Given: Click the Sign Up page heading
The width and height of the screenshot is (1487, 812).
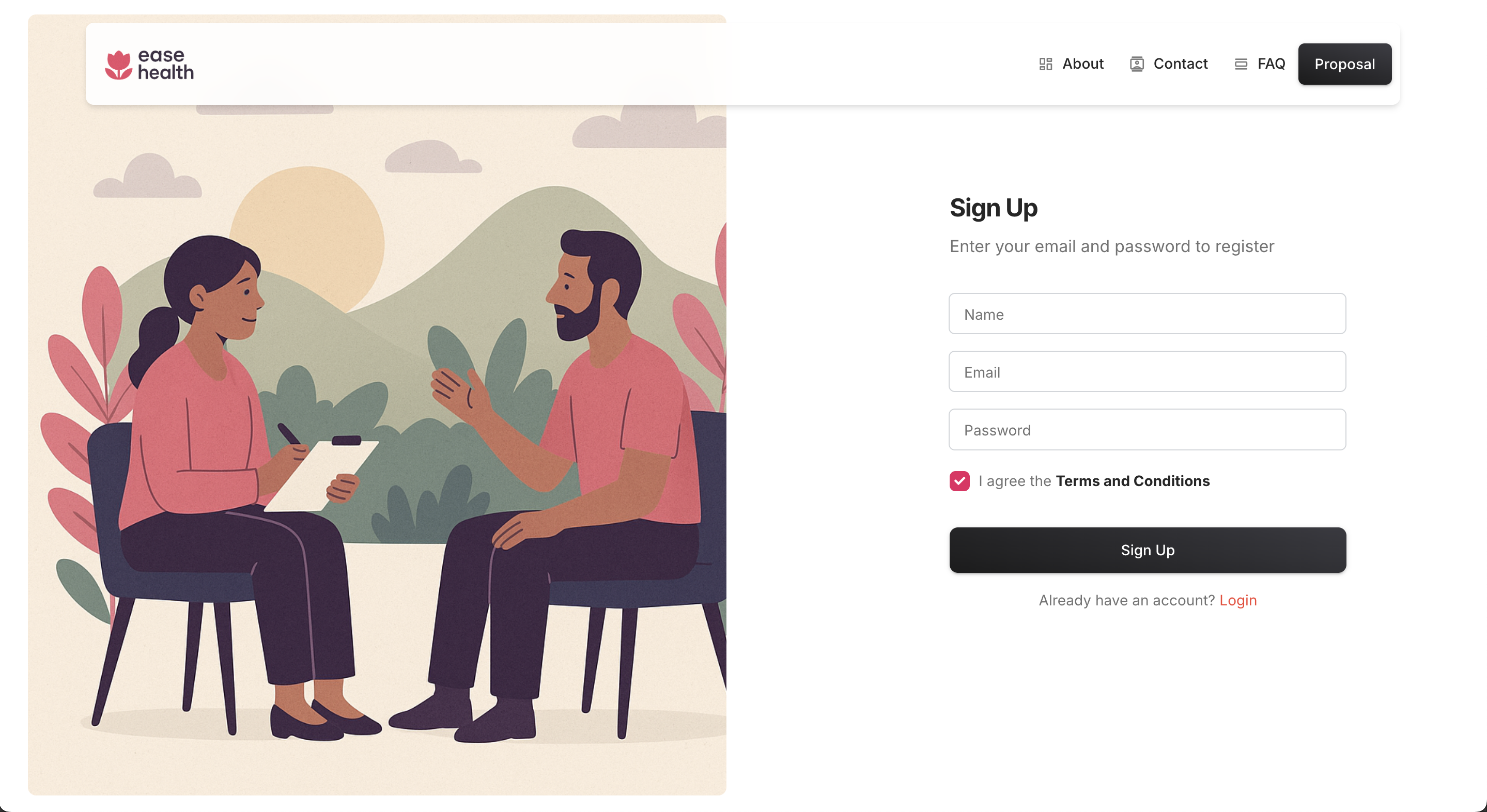Looking at the screenshot, I should (994, 208).
